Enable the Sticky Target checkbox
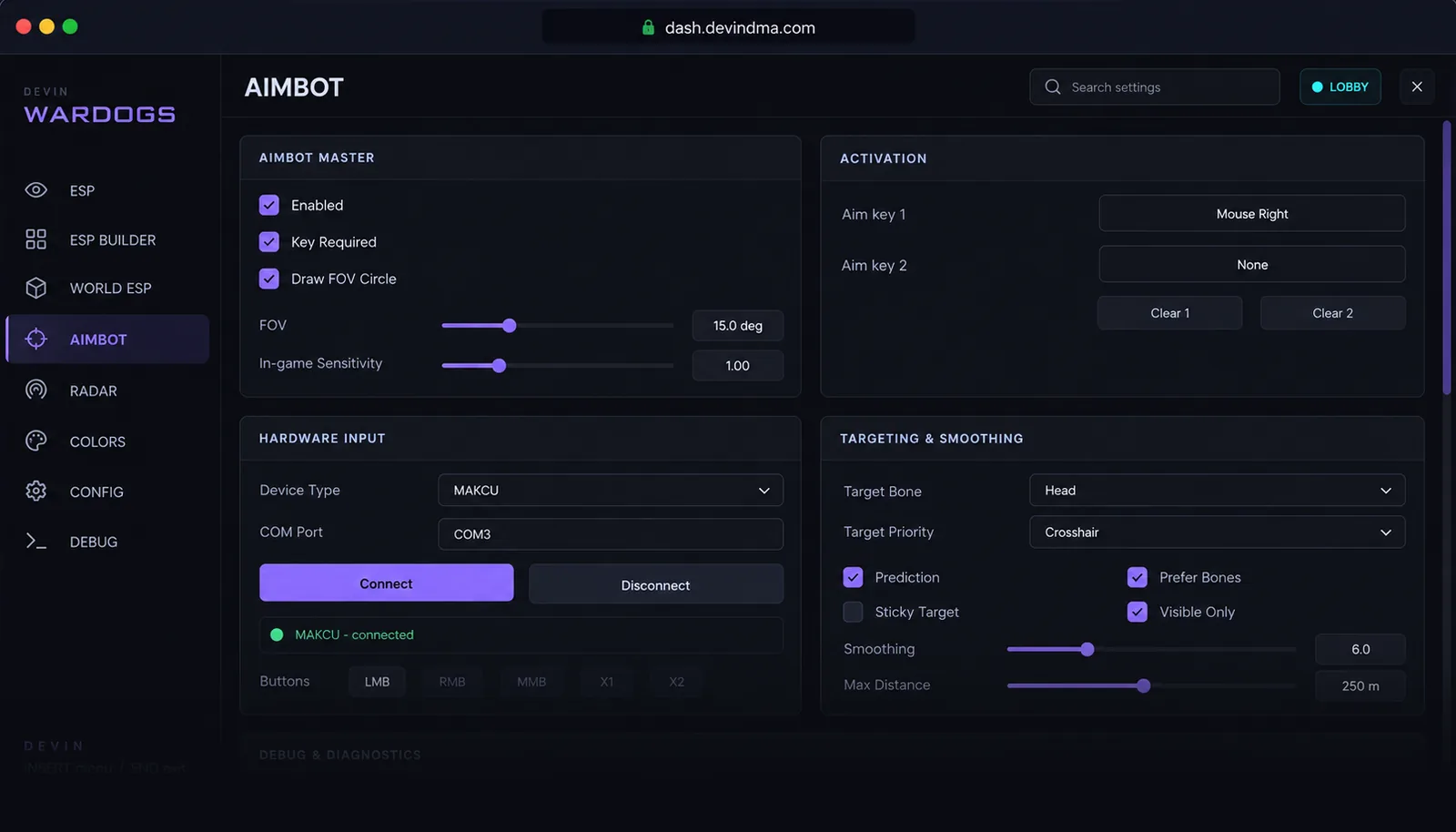This screenshot has height=832, width=1456. click(x=853, y=612)
